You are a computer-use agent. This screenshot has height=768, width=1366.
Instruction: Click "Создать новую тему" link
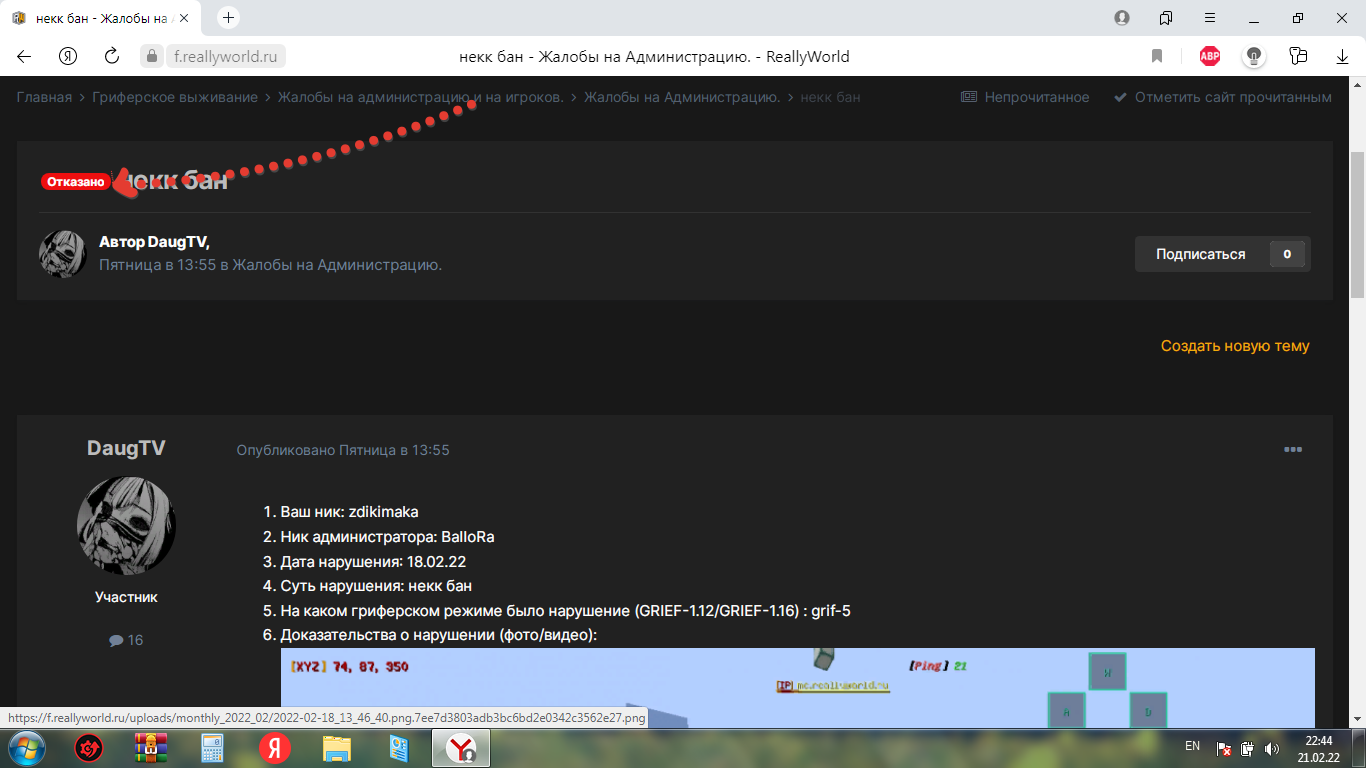pyautogui.click(x=1235, y=346)
